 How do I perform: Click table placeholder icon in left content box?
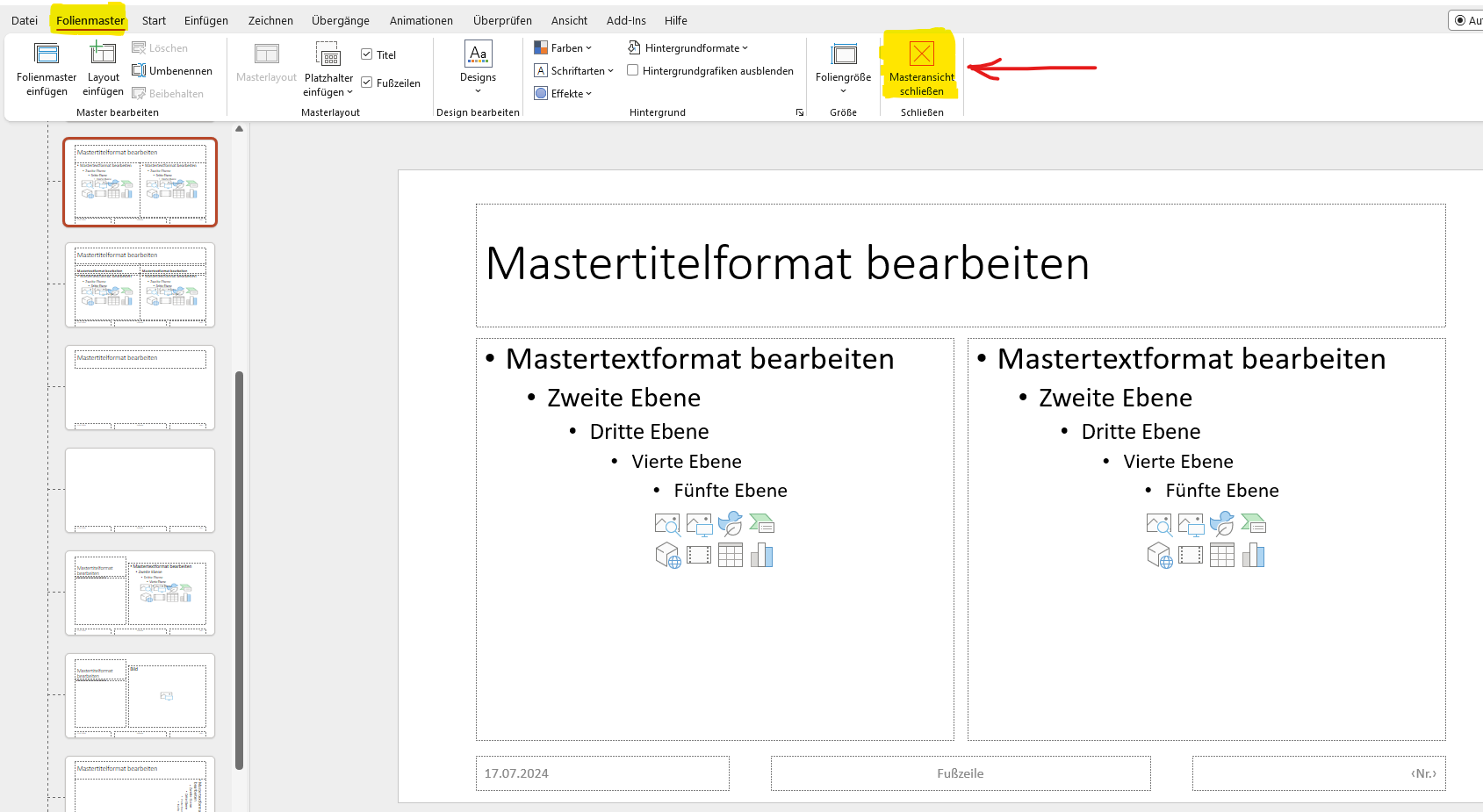(x=730, y=555)
